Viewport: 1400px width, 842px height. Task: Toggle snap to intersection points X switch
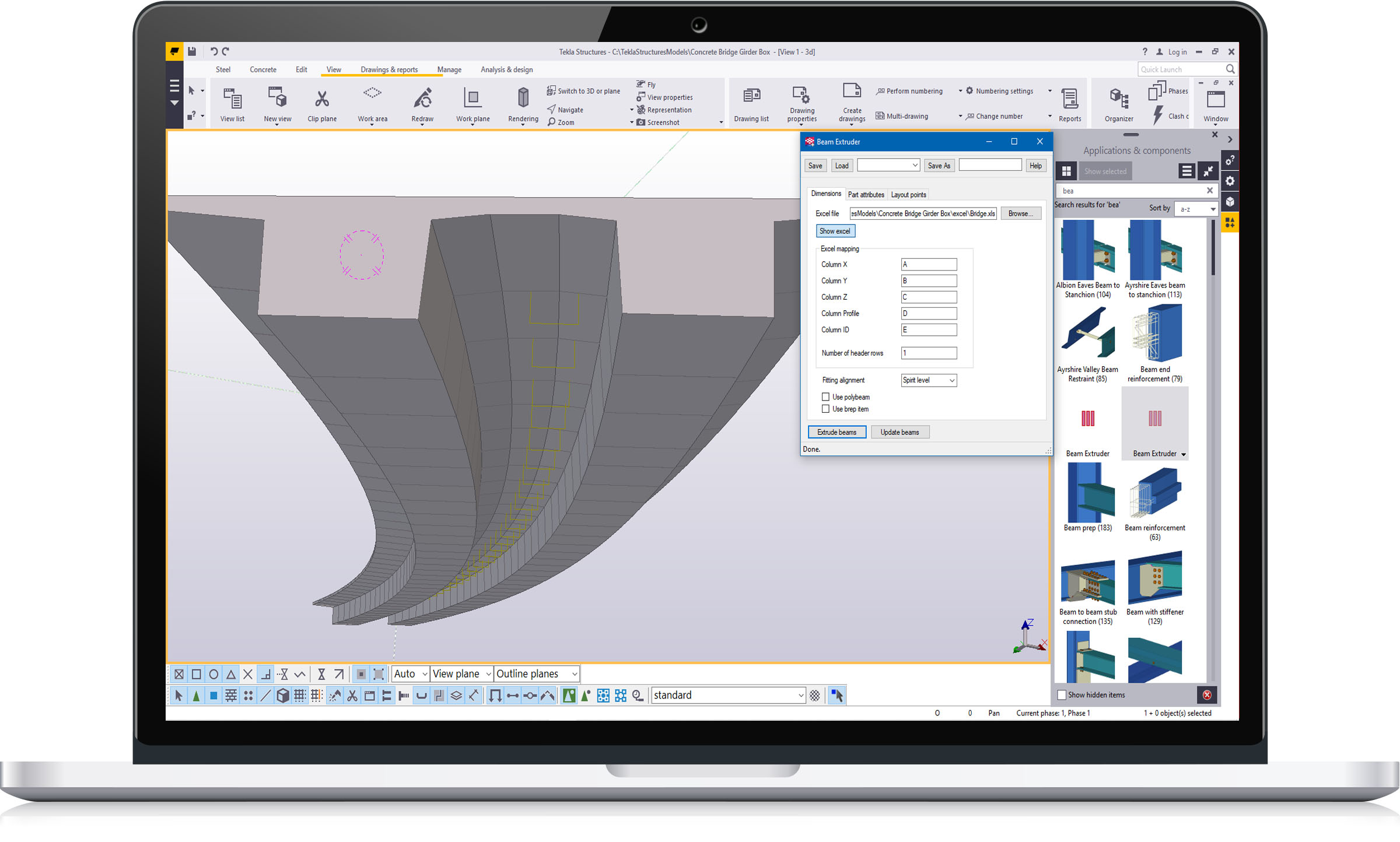tap(248, 674)
